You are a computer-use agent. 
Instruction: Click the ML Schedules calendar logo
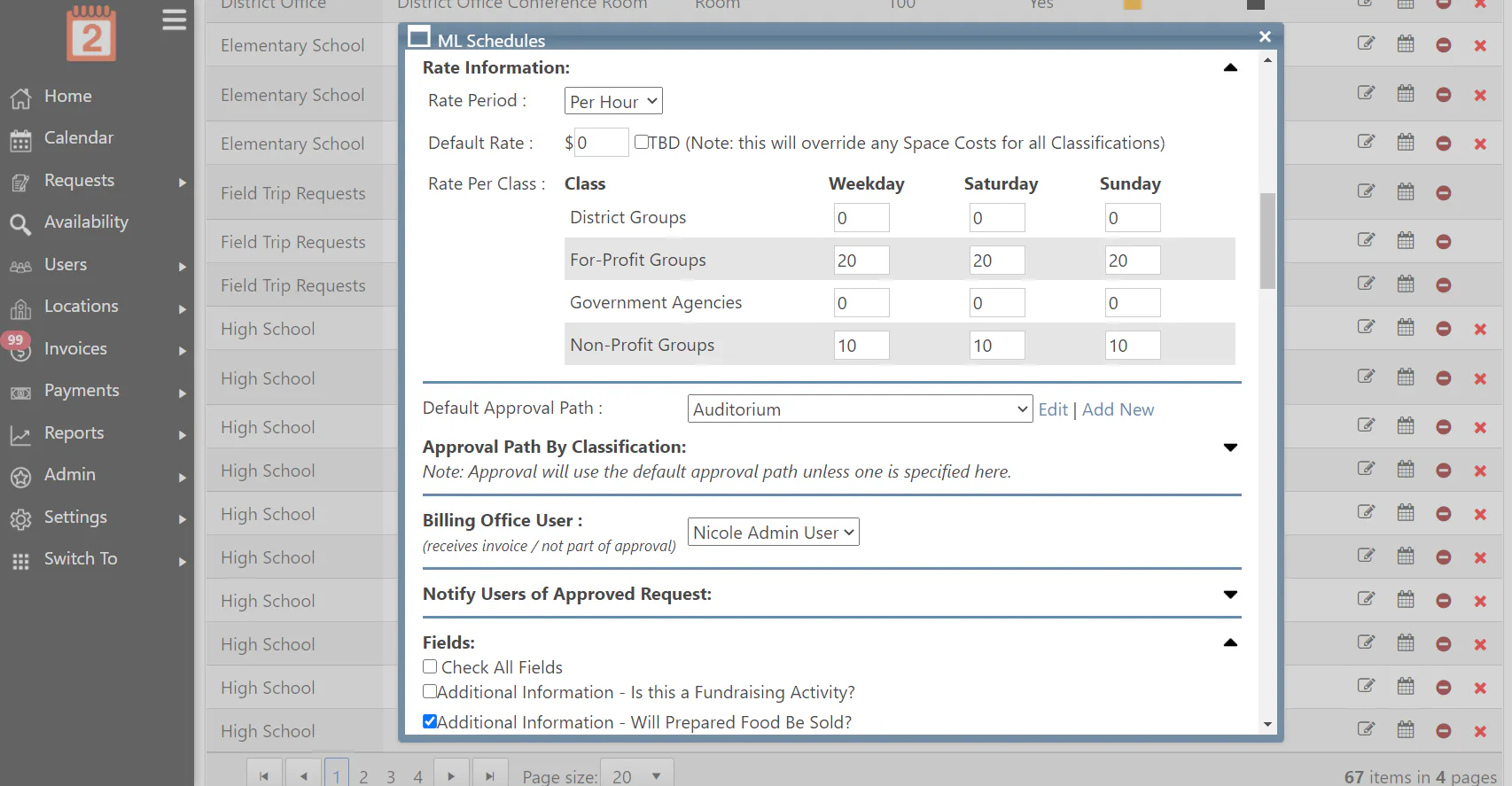91,34
